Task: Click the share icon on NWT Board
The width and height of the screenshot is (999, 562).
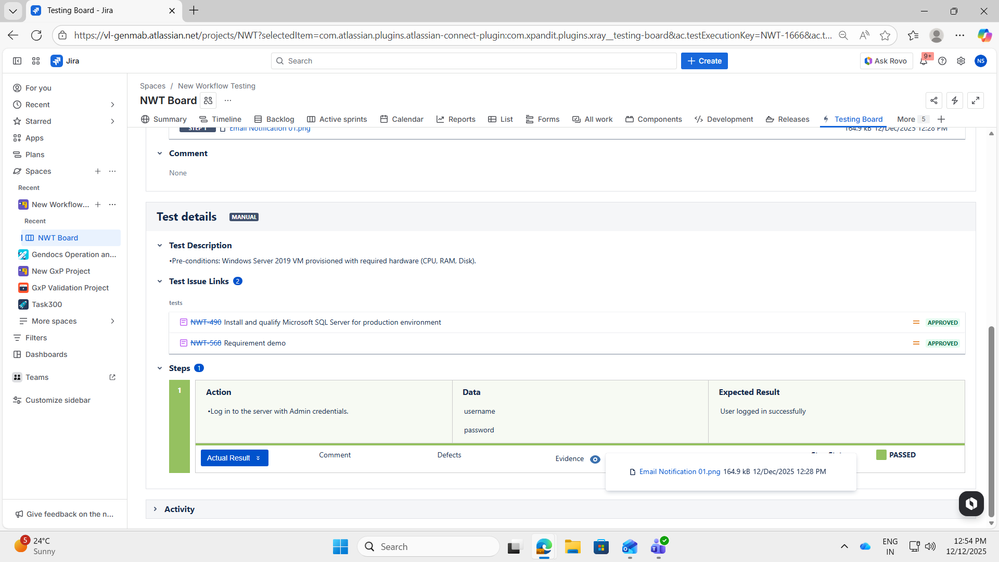Action: coord(933,100)
